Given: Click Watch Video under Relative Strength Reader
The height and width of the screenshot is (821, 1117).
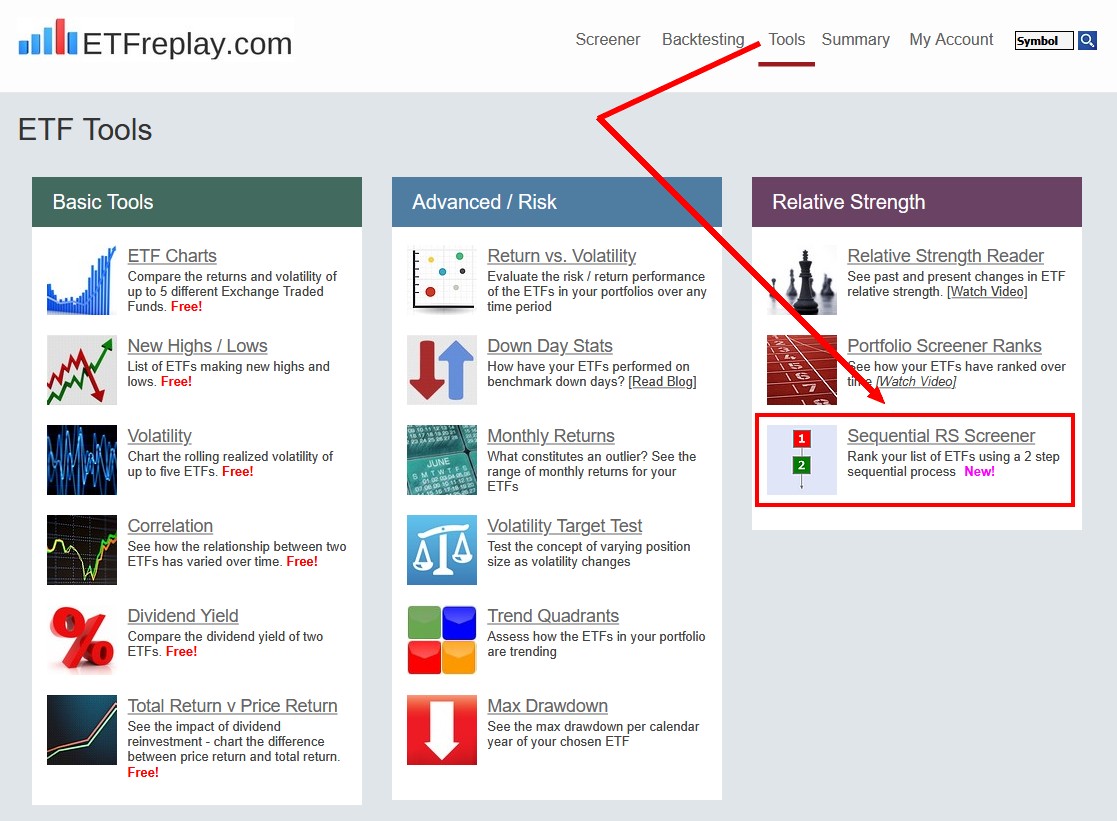Looking at the screenshot, I should (x=987, y=291).
